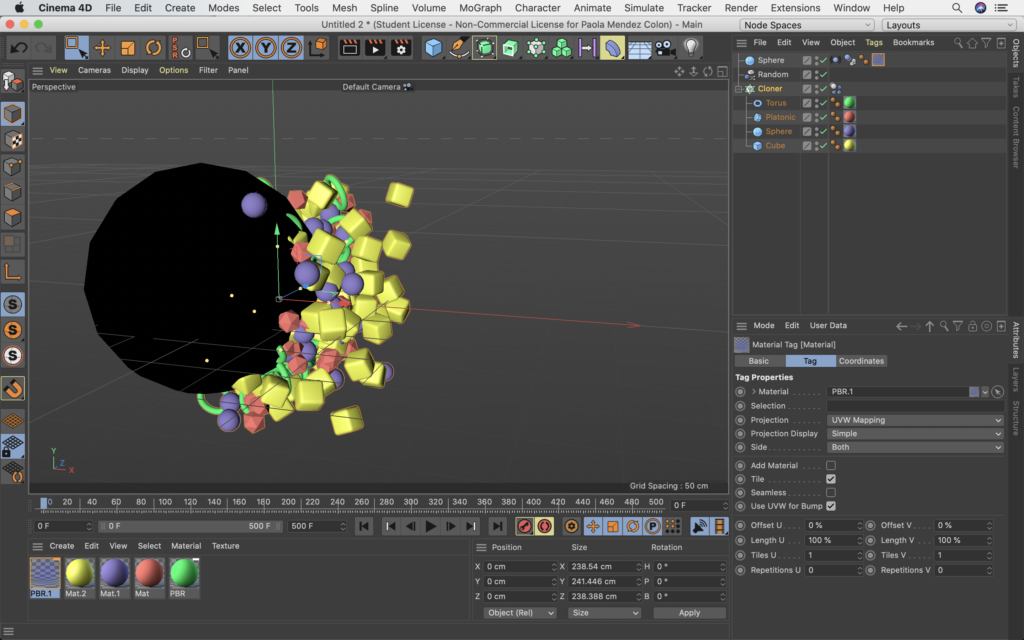Screen dimensions: 1024x640
Task: Click the Apply button in coordinates panel
Action: coord(689,613)
